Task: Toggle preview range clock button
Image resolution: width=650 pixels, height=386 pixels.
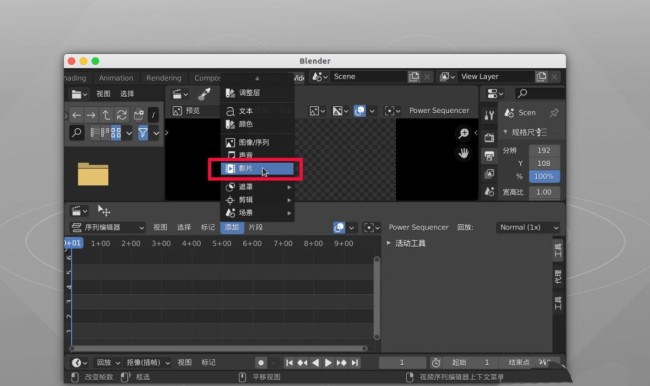Action: tap(436, 363)
